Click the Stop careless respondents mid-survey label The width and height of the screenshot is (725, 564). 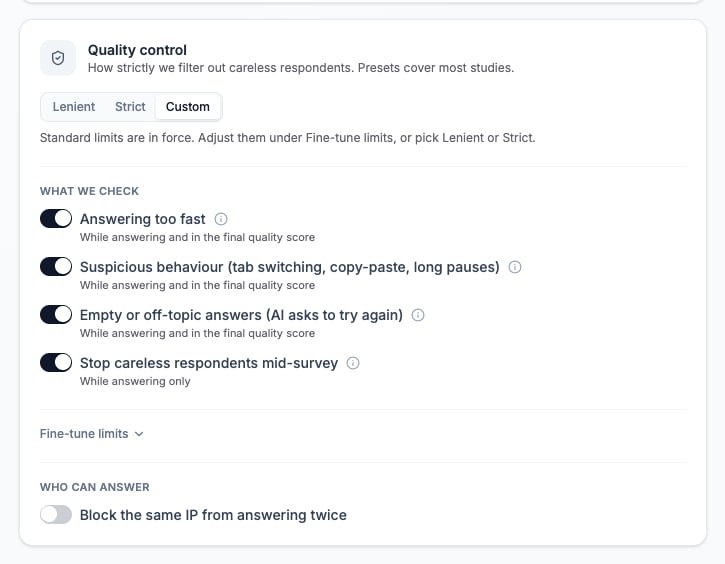click(209, 363)
